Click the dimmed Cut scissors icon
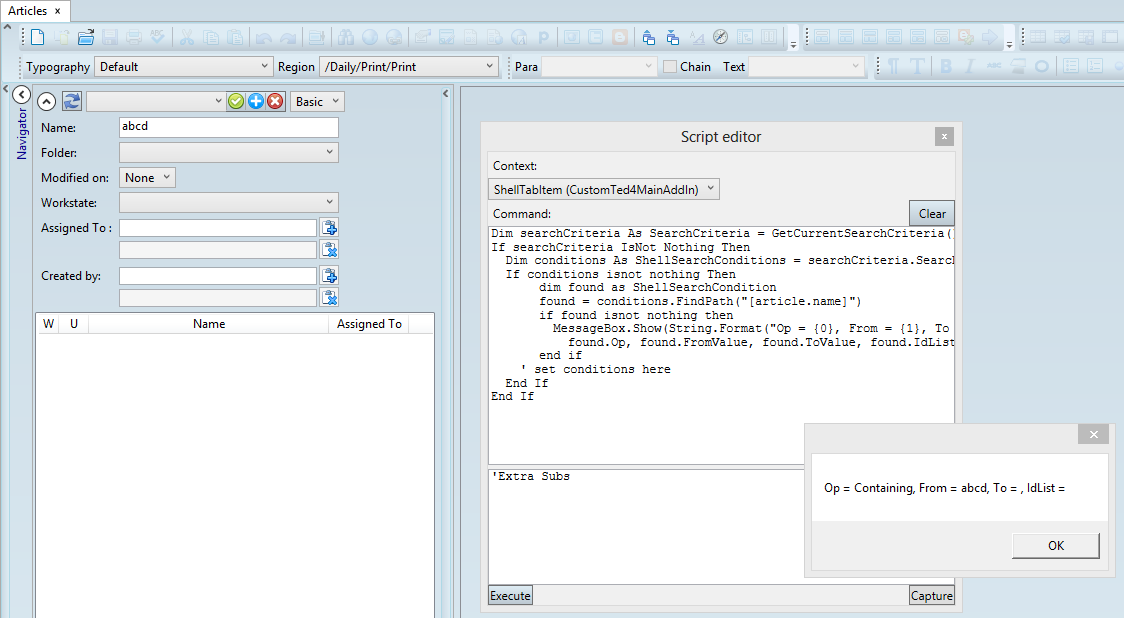Screen dimensions: 1124x618 187,37
